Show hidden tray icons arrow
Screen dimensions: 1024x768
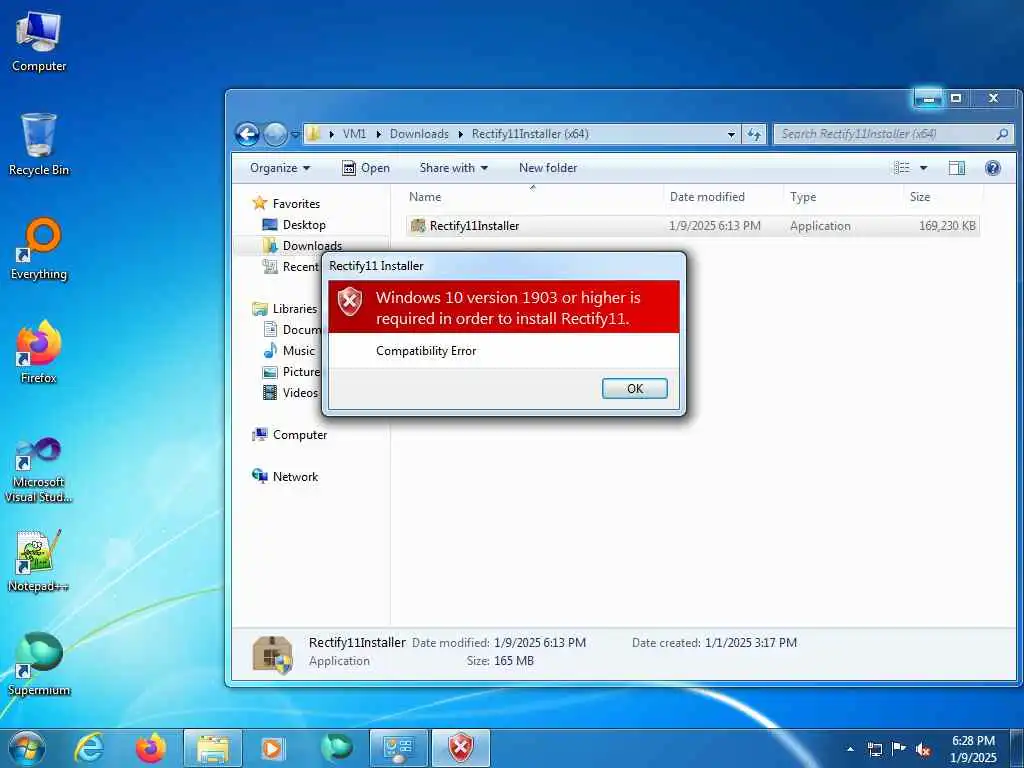coord(850,749)
